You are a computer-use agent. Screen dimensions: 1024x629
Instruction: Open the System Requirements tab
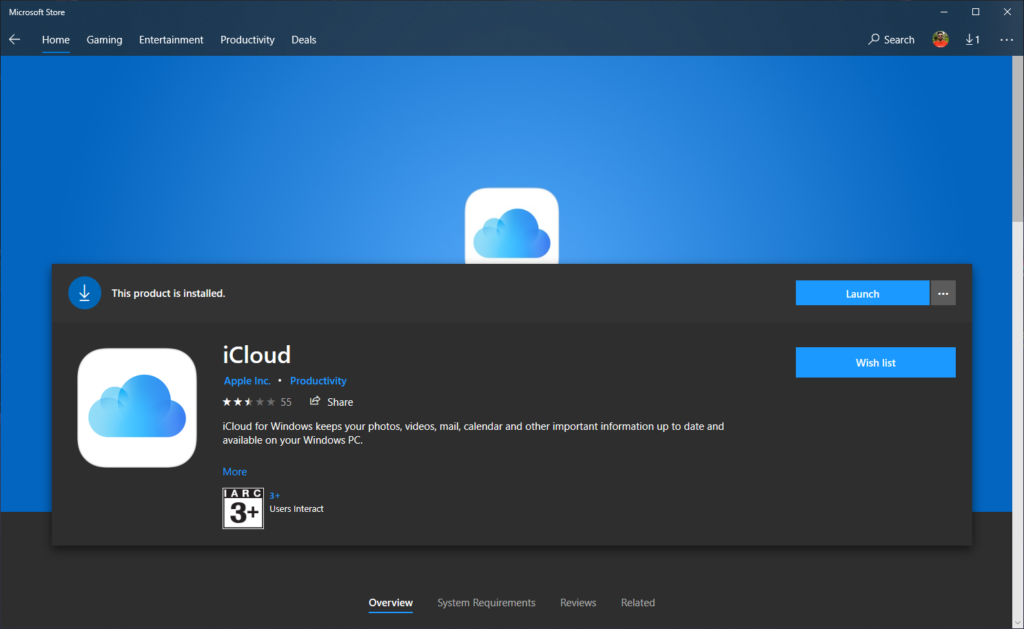[486, 602]
